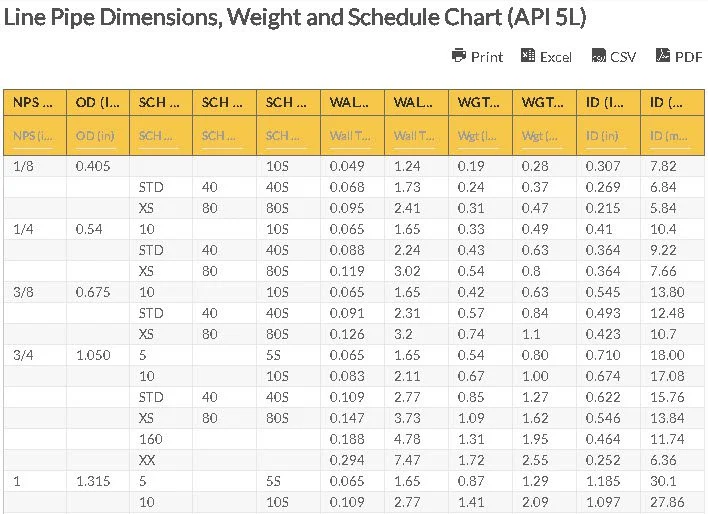Image resolution: width=708 pixels, height=514 pixels.
Task: Download data using the CSV icon
Action: tap(598, 56)
